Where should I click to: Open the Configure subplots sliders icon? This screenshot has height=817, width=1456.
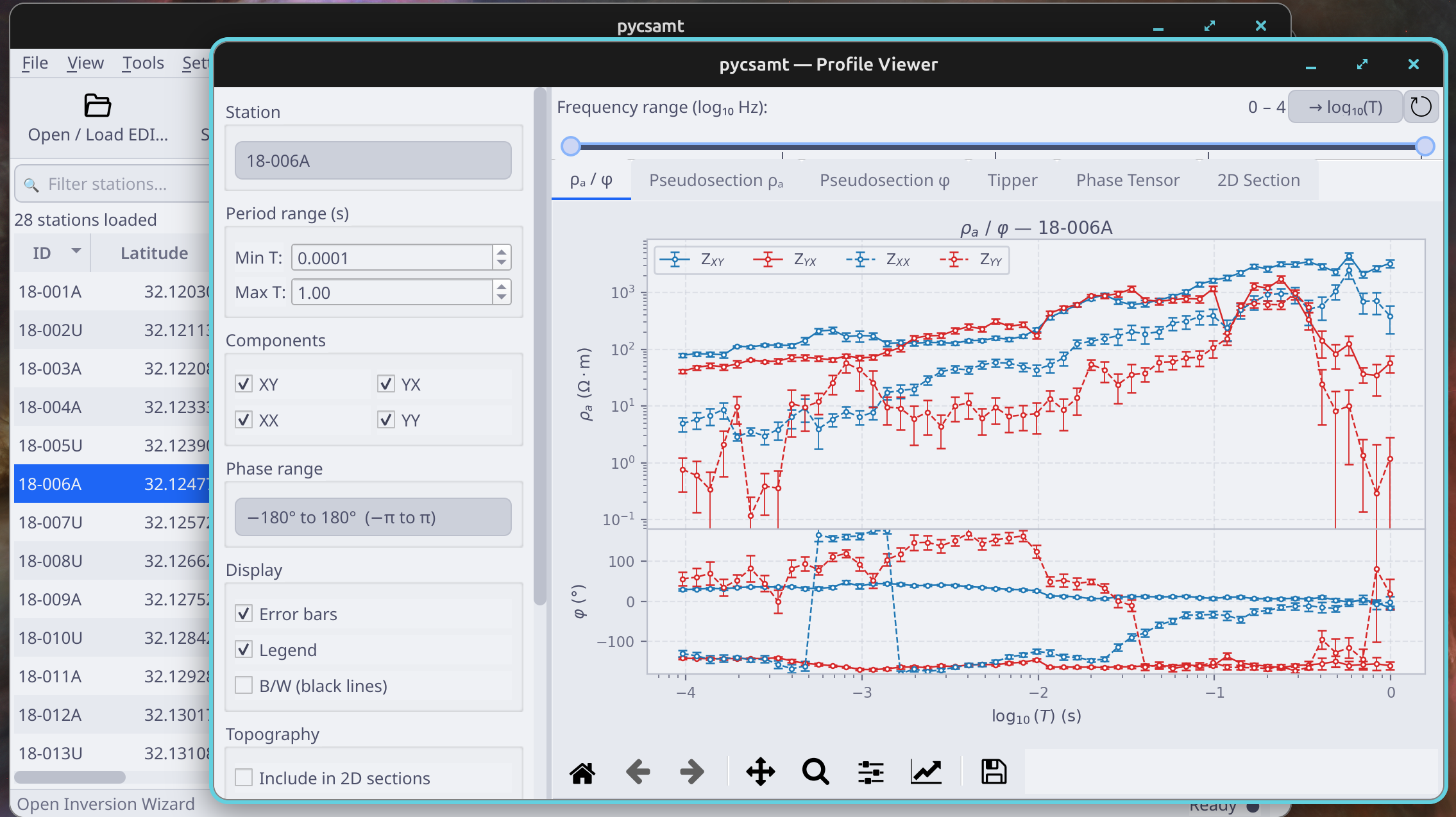871,772
